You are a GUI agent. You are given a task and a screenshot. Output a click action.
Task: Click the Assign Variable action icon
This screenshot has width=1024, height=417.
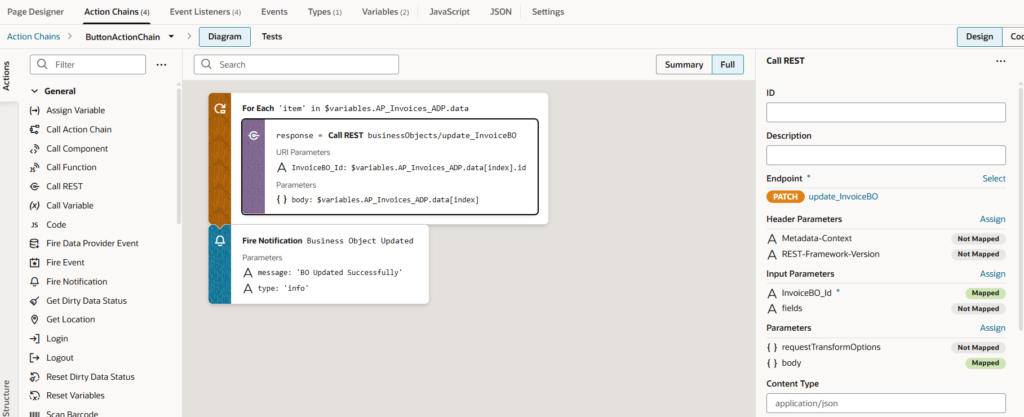point(35,110)
